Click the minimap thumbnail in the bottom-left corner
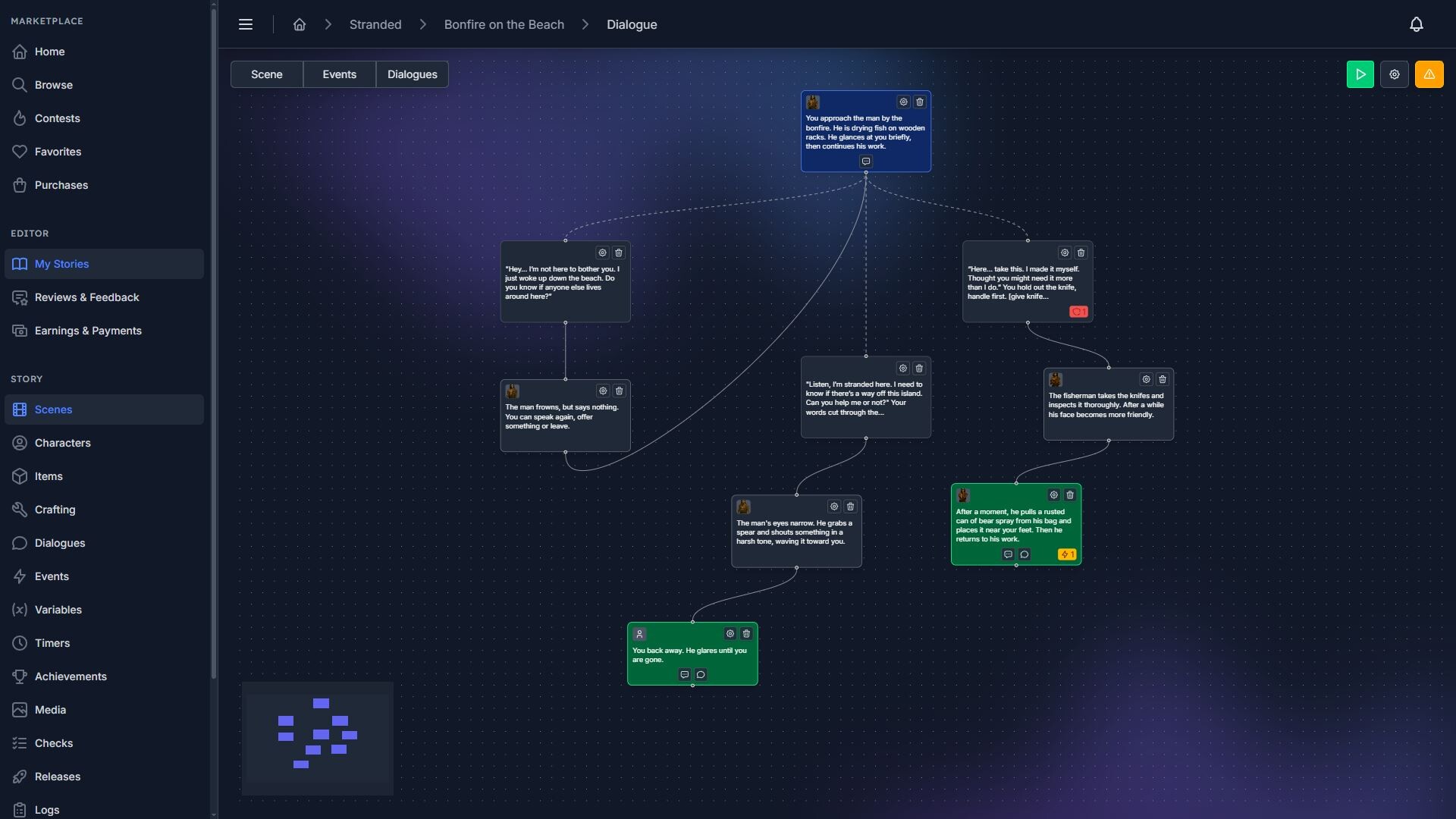Viewport: 1456px width, 819px height. [x=317, y=737]
